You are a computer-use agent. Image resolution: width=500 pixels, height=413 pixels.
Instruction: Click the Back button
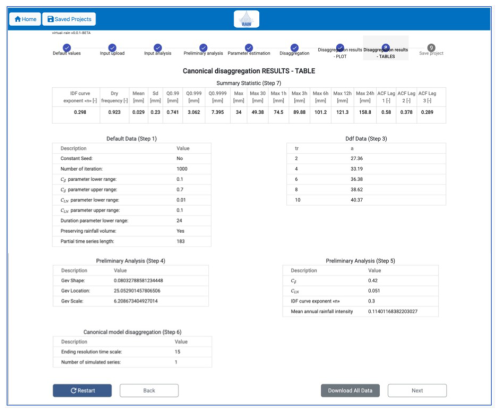pyautogui.click(x=149, y=390)
